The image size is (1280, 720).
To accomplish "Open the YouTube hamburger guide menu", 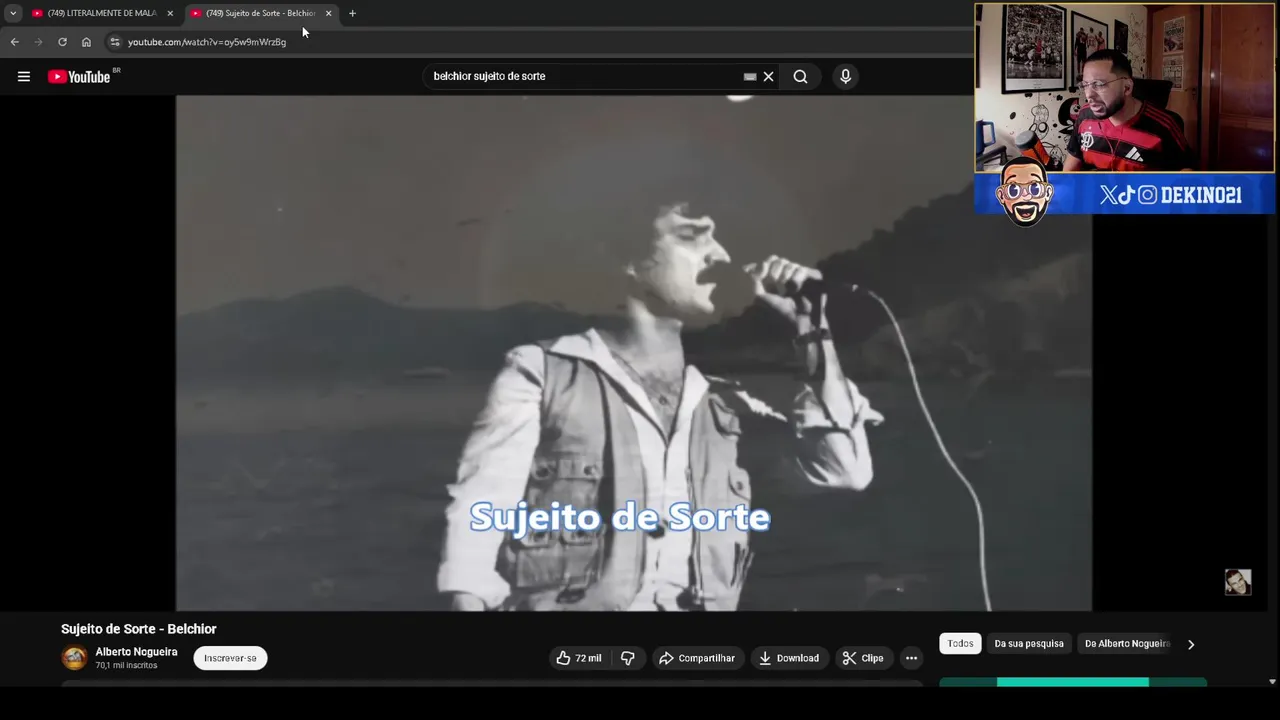I will coord(24,76).
